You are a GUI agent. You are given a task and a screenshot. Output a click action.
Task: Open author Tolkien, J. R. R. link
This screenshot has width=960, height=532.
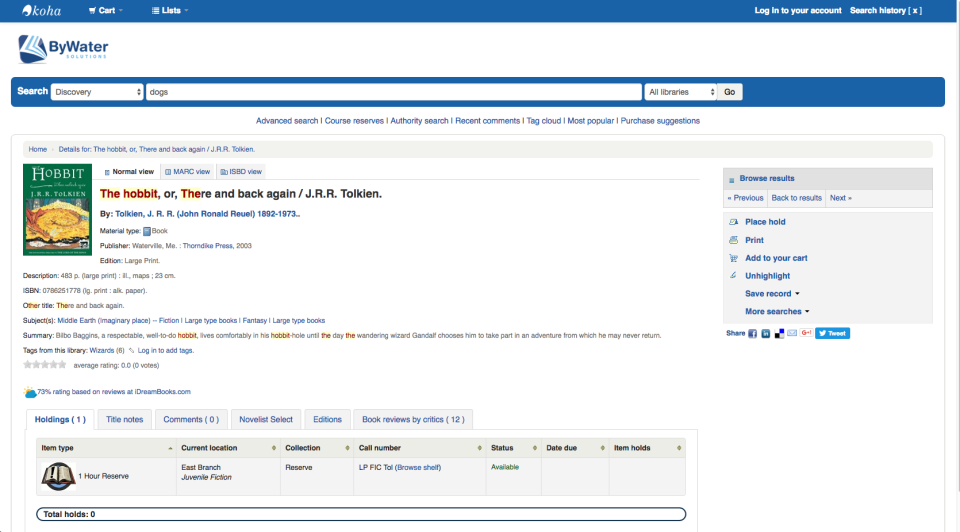(208, 214)
